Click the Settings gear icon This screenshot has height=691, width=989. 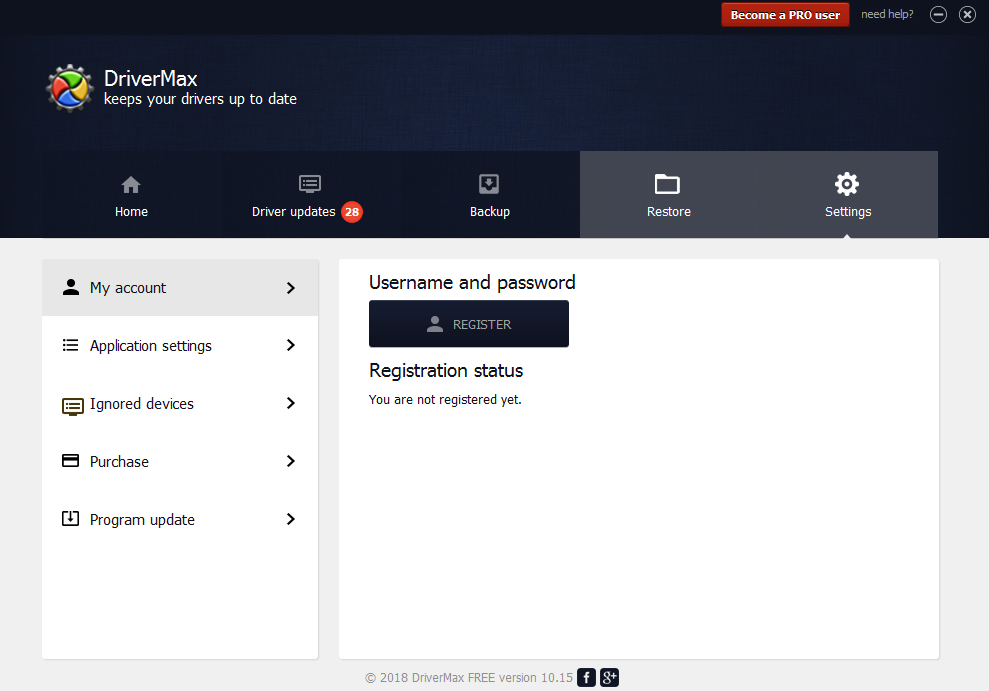846,184
